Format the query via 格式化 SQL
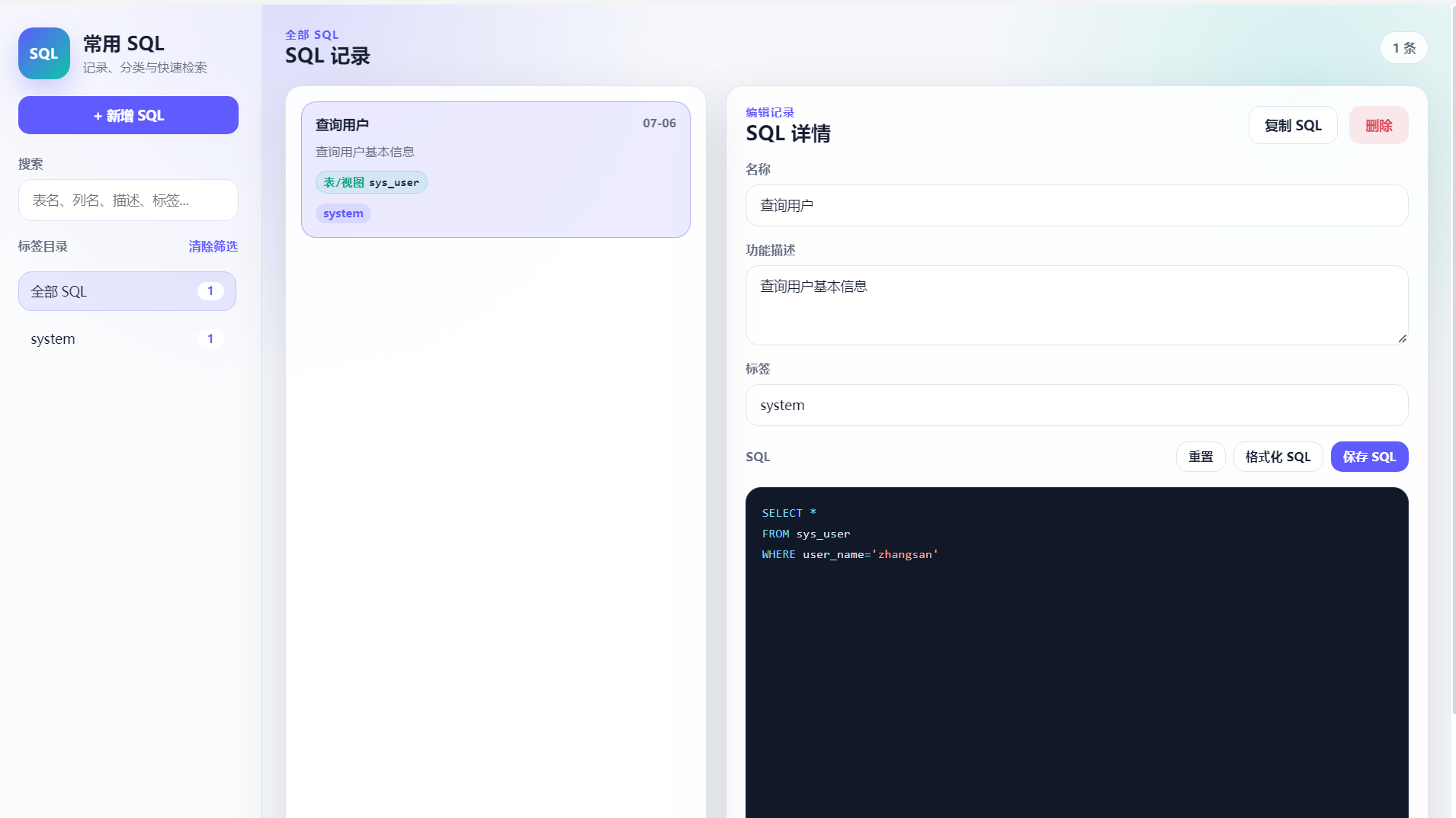 coord(1278,457)
